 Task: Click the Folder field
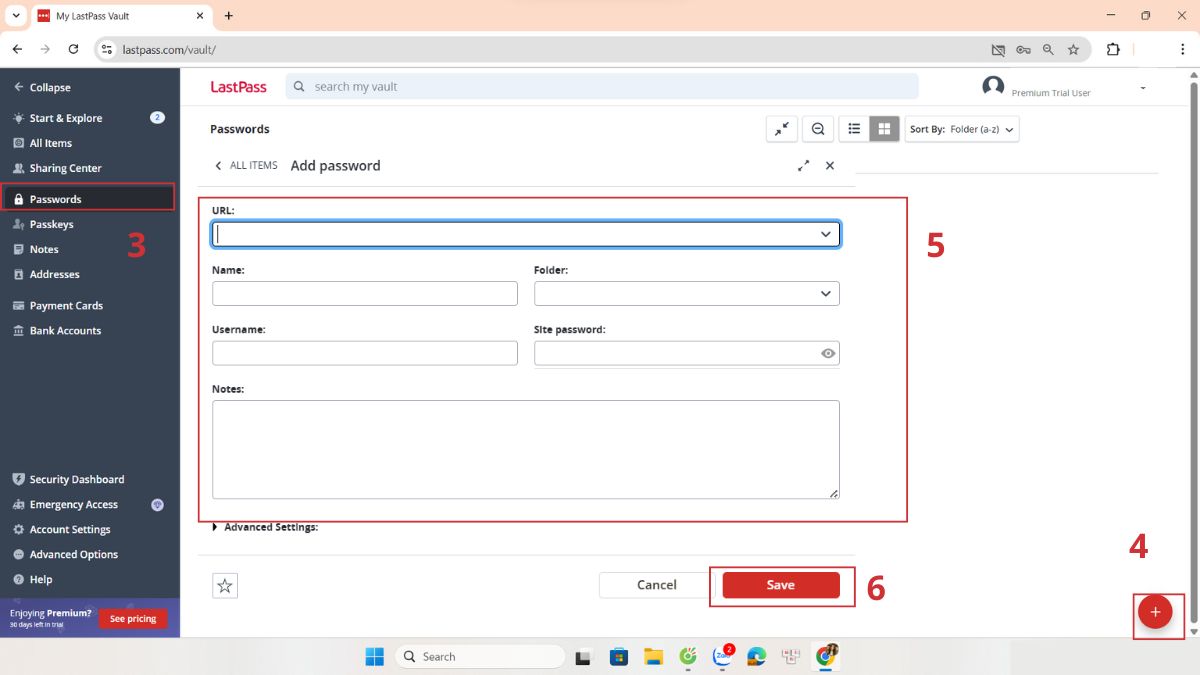click(687, 293)
